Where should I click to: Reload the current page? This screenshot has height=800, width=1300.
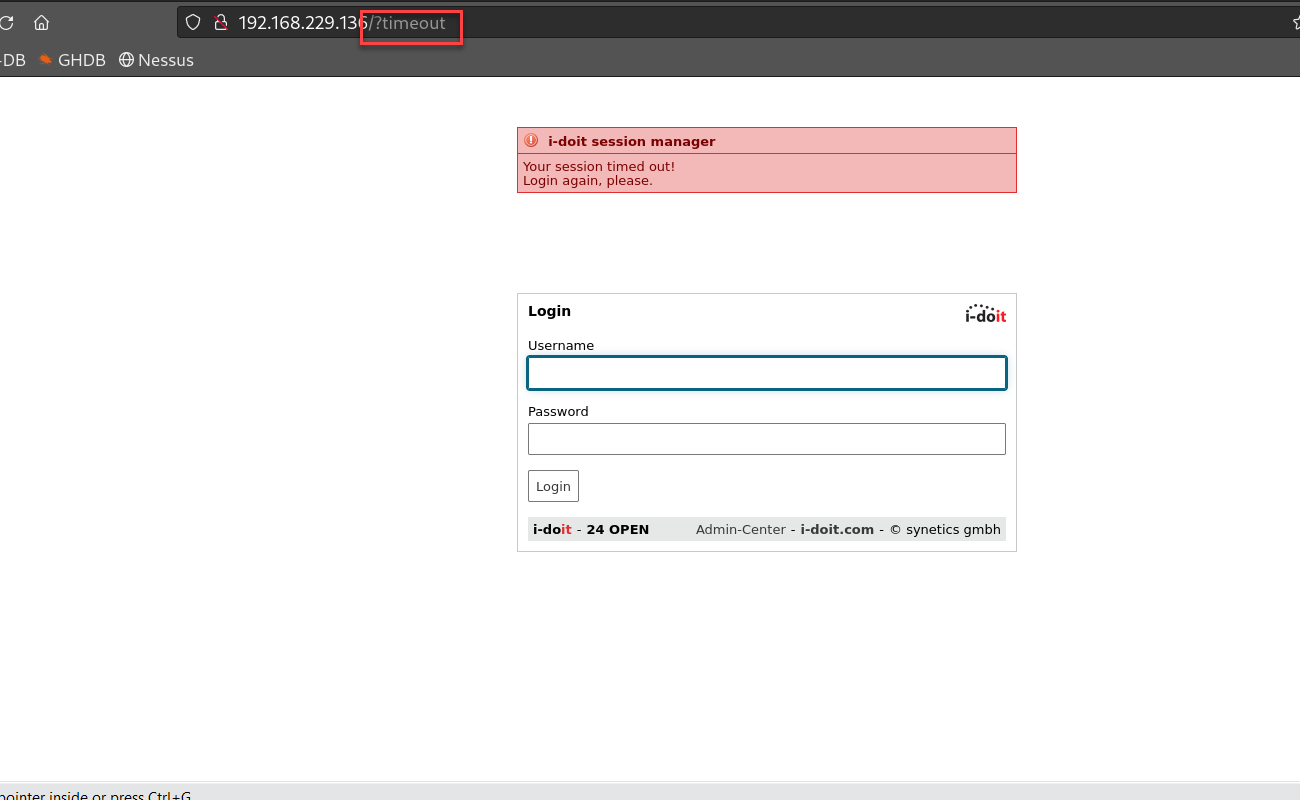click(x=8, y=22)
